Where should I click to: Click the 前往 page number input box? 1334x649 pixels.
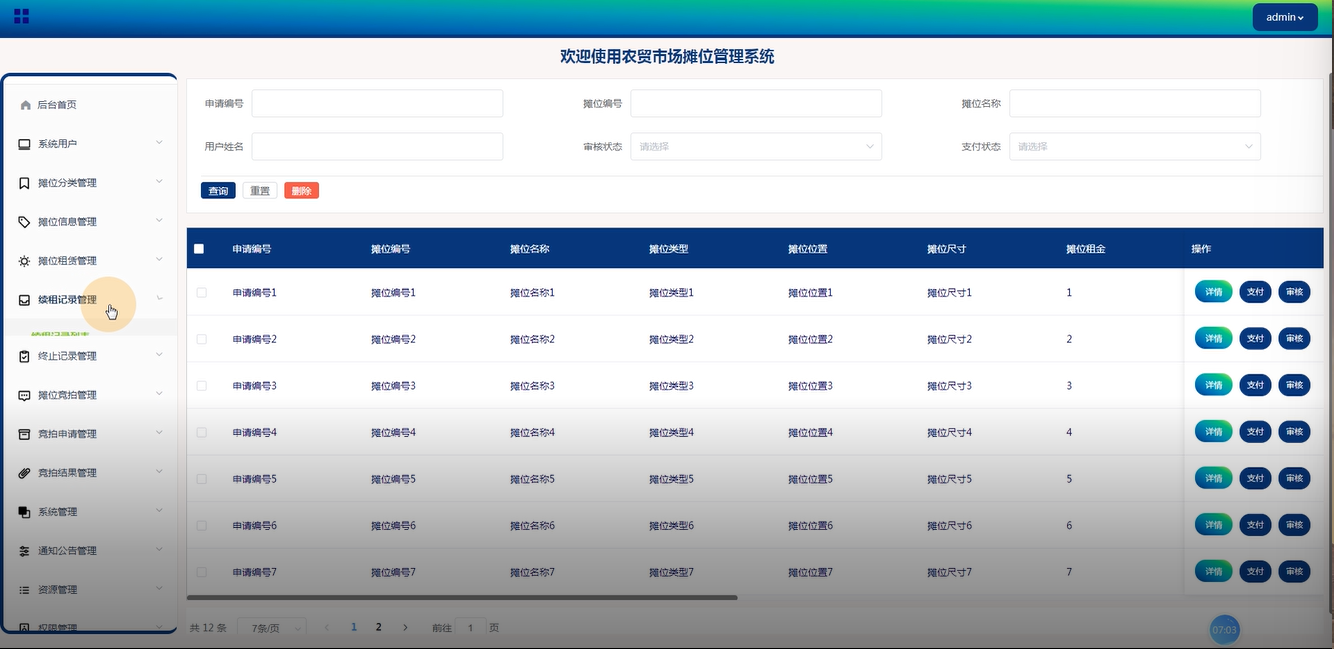point(471,627)
